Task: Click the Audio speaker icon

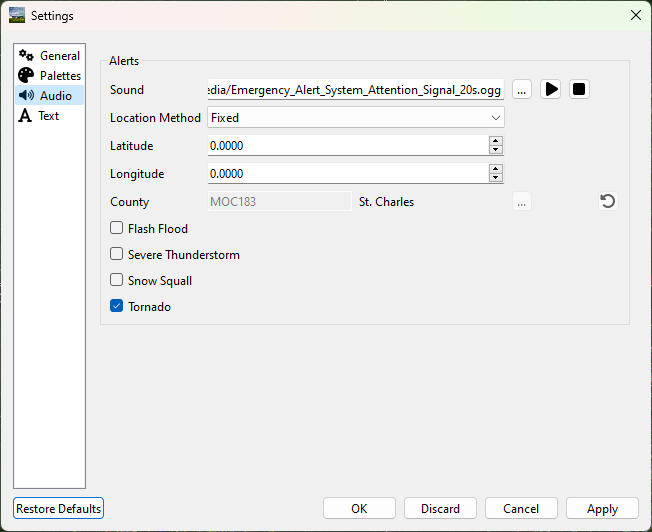Action: pyautogui.click(x=26, y=95)
